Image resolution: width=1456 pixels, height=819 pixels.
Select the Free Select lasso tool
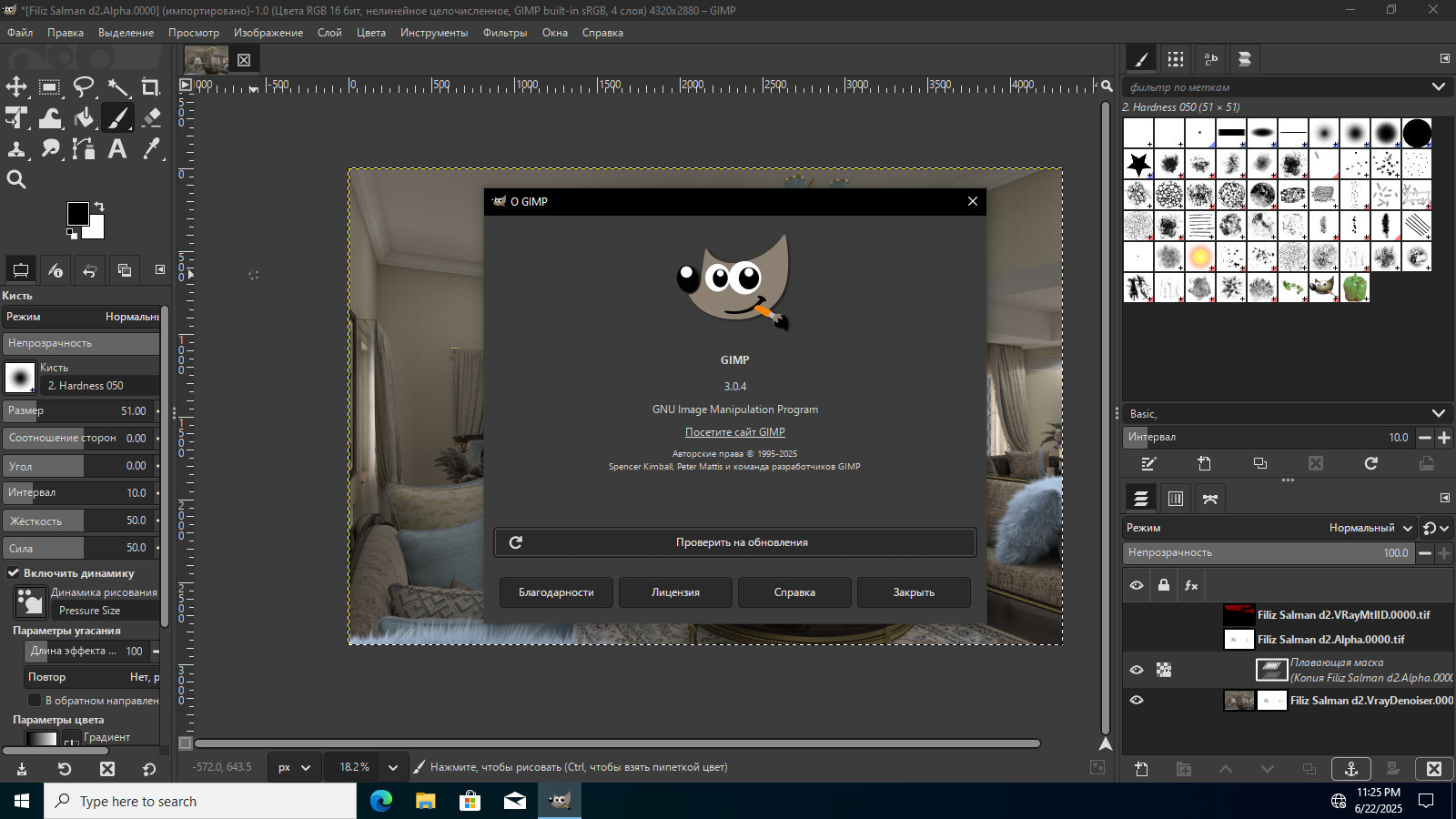(x=84, y=87)
